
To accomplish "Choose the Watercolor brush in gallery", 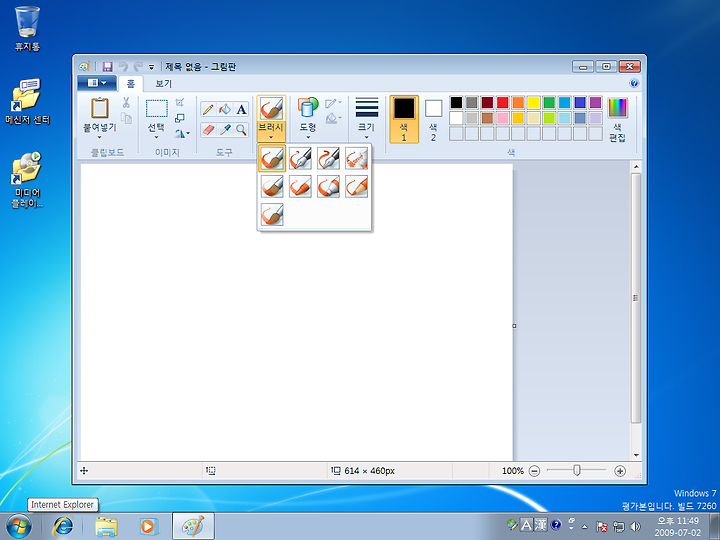I will [x=272, y=214].
